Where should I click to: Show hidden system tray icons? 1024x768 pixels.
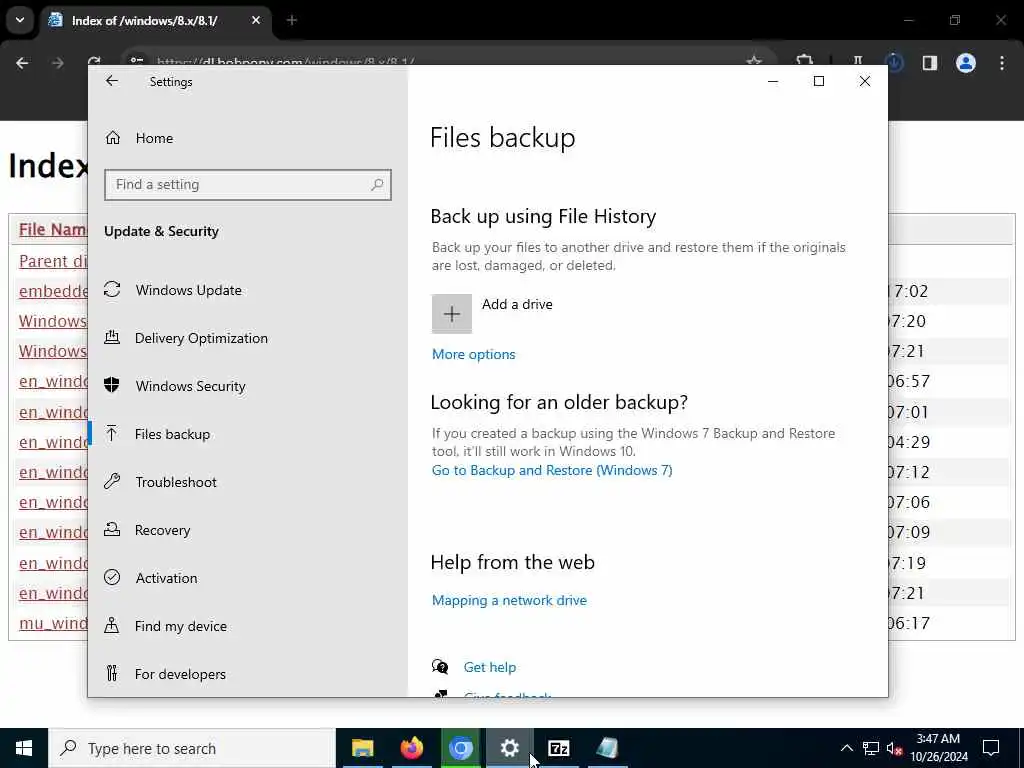point(846,748)
